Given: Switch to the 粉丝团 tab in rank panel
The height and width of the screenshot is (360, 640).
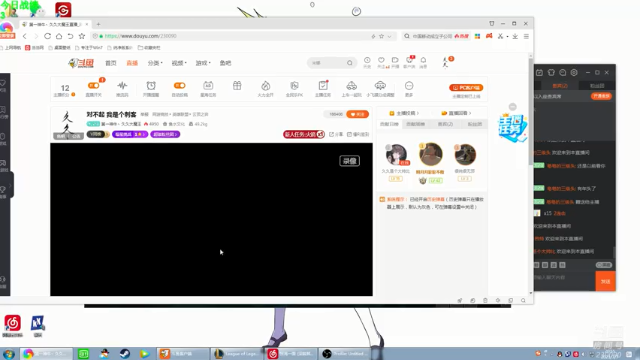Looking at the screenshot, I should (x=474, y=124).
